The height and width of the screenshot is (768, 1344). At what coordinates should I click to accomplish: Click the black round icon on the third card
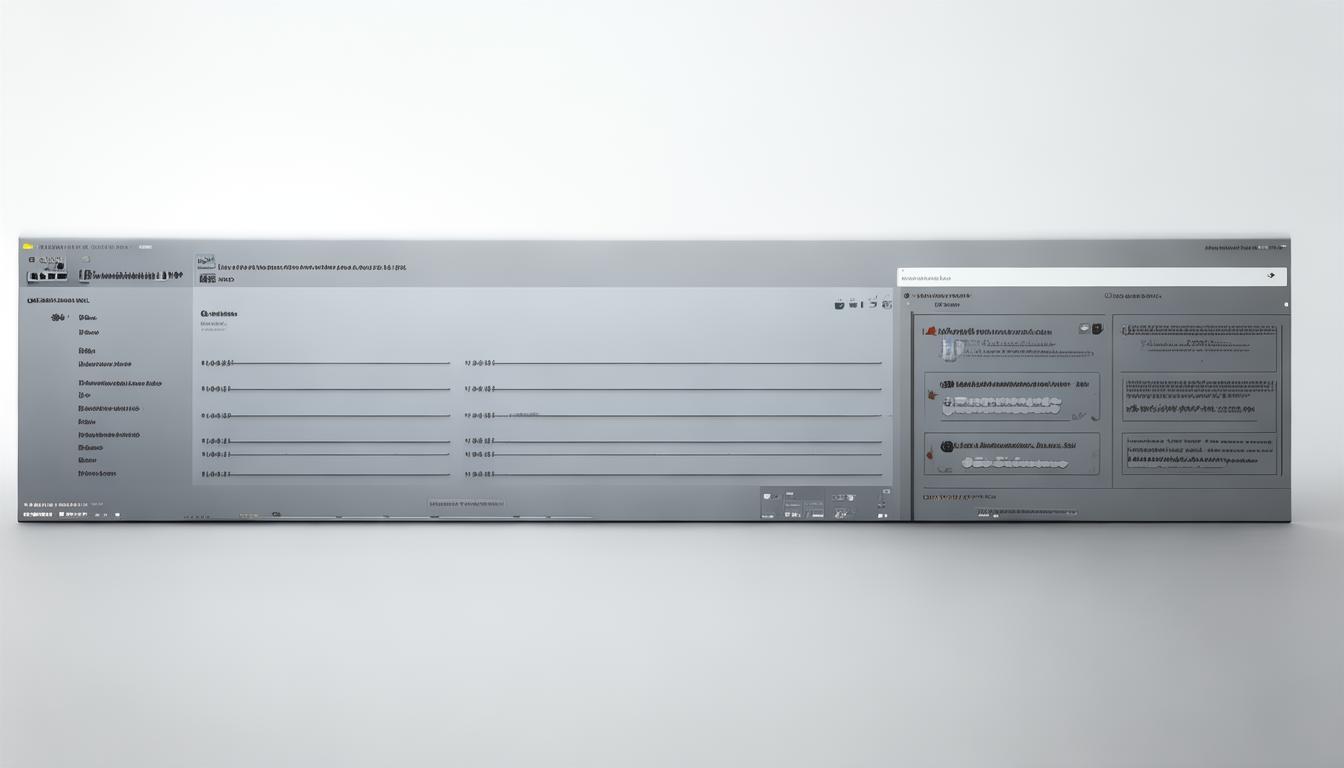click(x=947, y=447)
